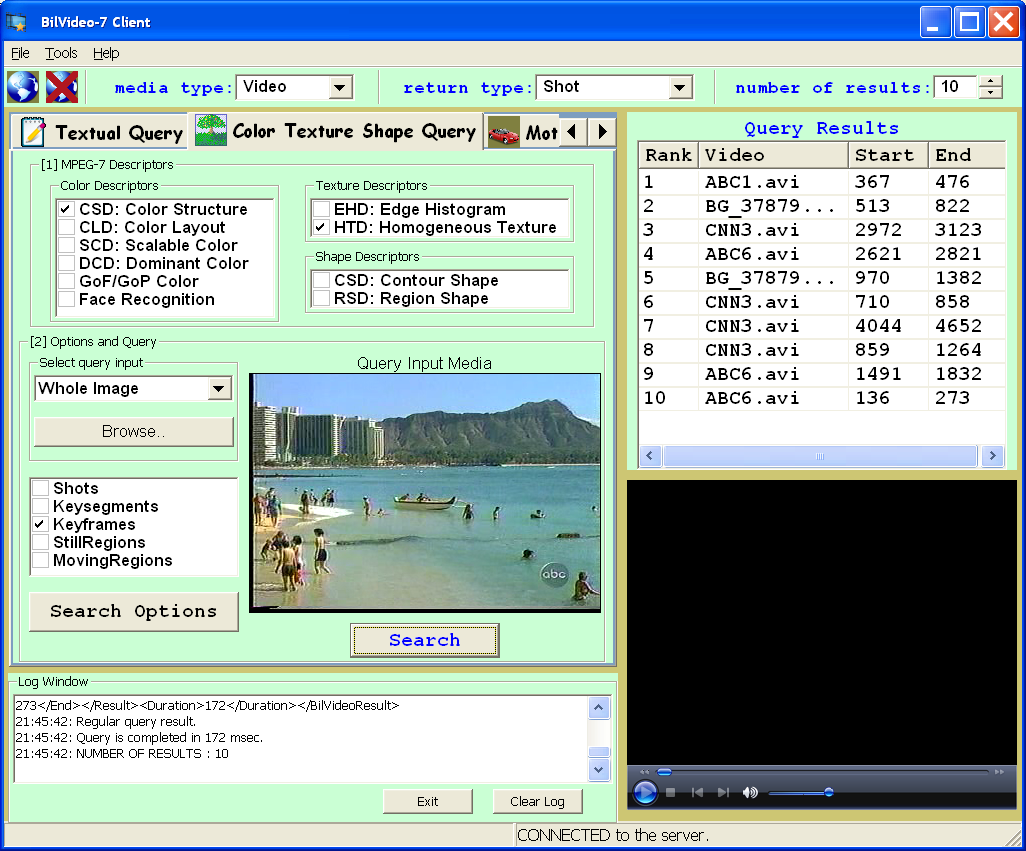Open the media type dropdown

[340, 88]
